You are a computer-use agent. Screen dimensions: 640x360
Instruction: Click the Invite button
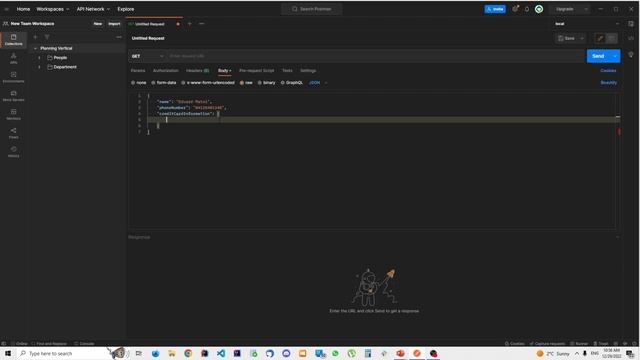495,9
